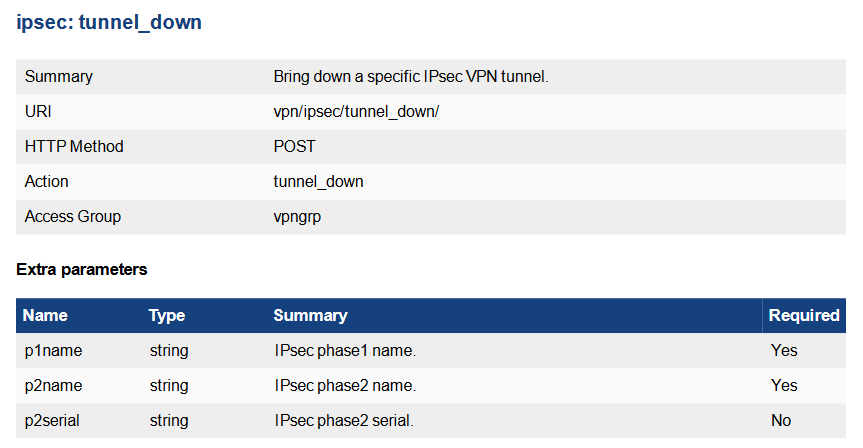Select the p1name parameter name
863x448 pixels.
click(x=53, y=350)
